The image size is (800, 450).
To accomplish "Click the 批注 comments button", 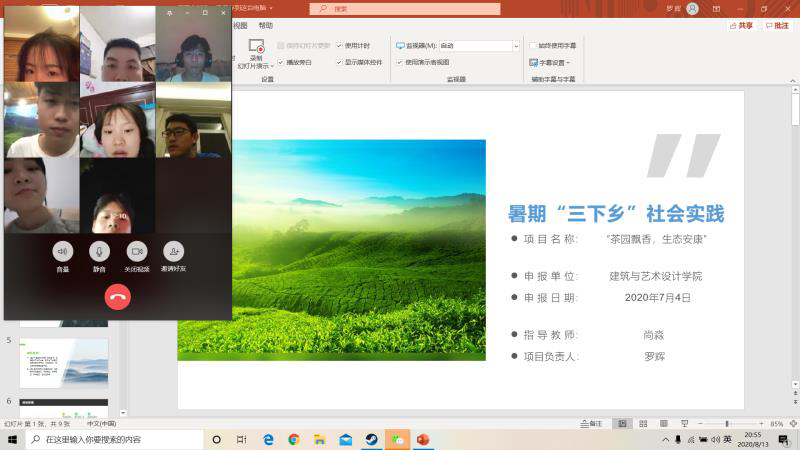I will point(776,26).
